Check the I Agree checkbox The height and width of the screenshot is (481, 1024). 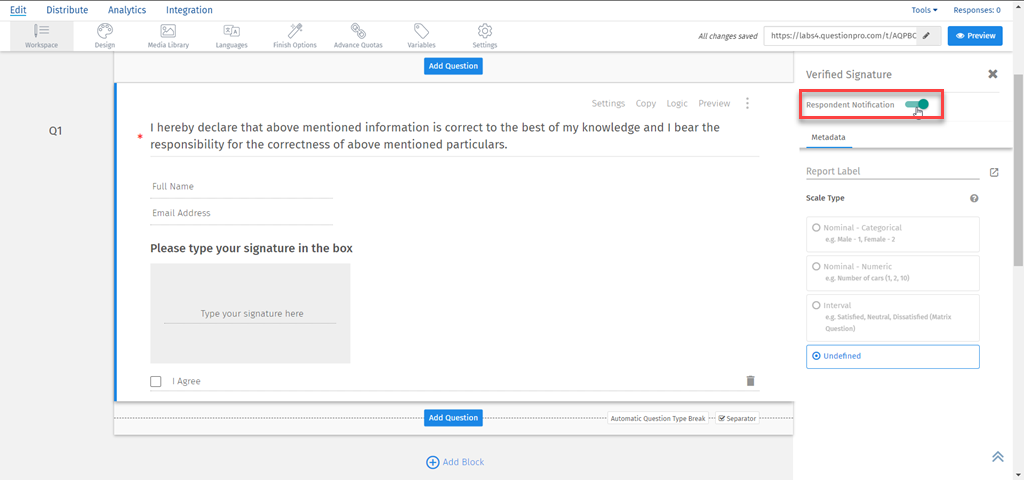point(155,381)
